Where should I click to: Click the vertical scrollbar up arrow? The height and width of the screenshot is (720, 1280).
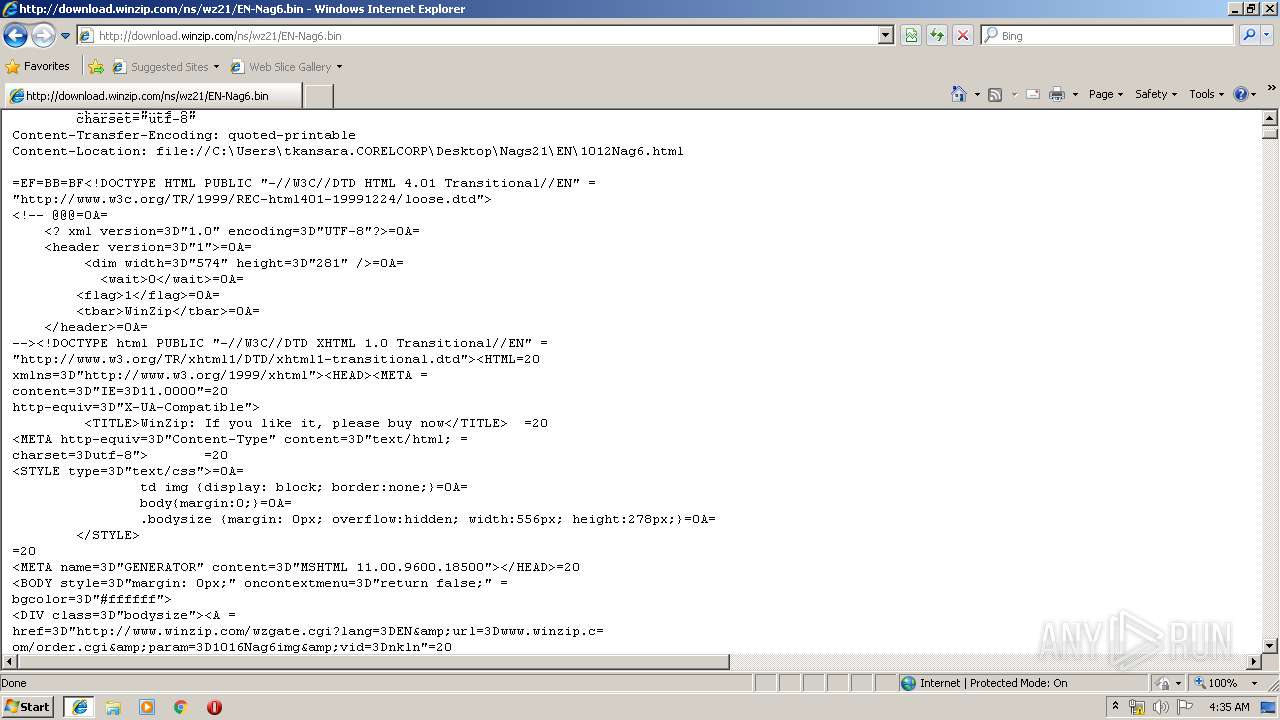pyautogui.click(x=1270, y=117)
